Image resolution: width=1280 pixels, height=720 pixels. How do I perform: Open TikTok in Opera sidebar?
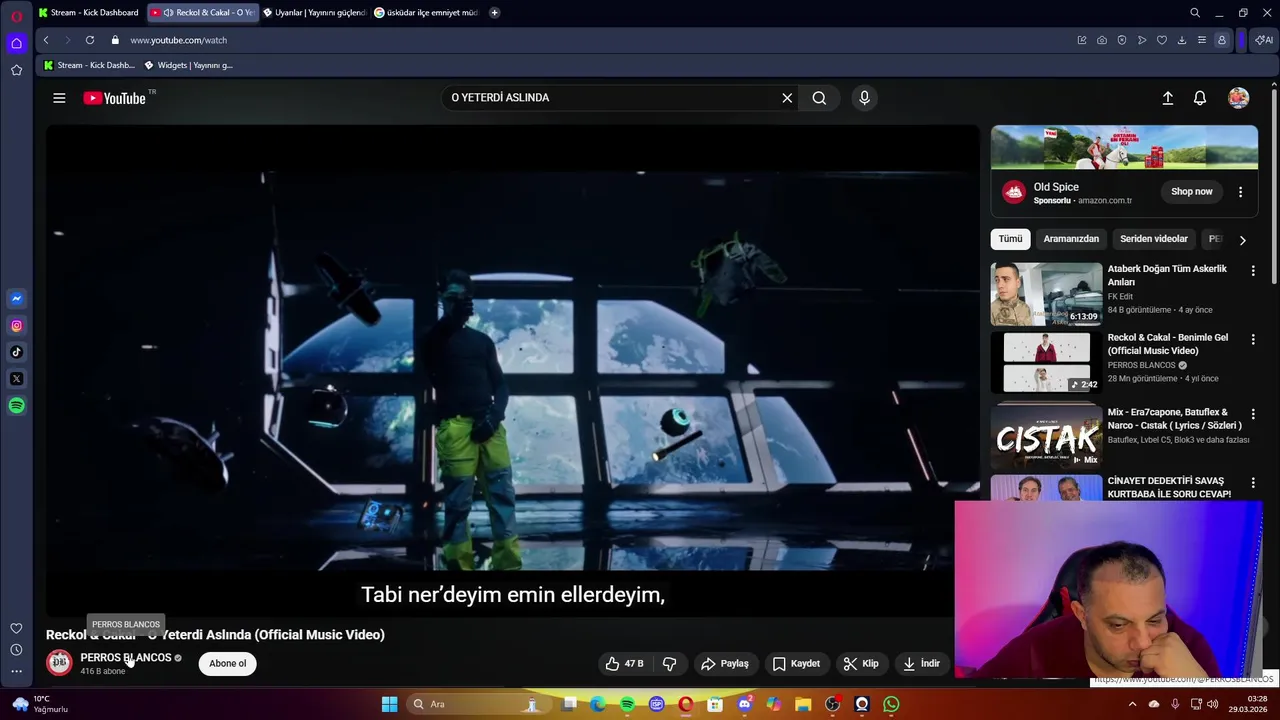click(x=16, y=352)
